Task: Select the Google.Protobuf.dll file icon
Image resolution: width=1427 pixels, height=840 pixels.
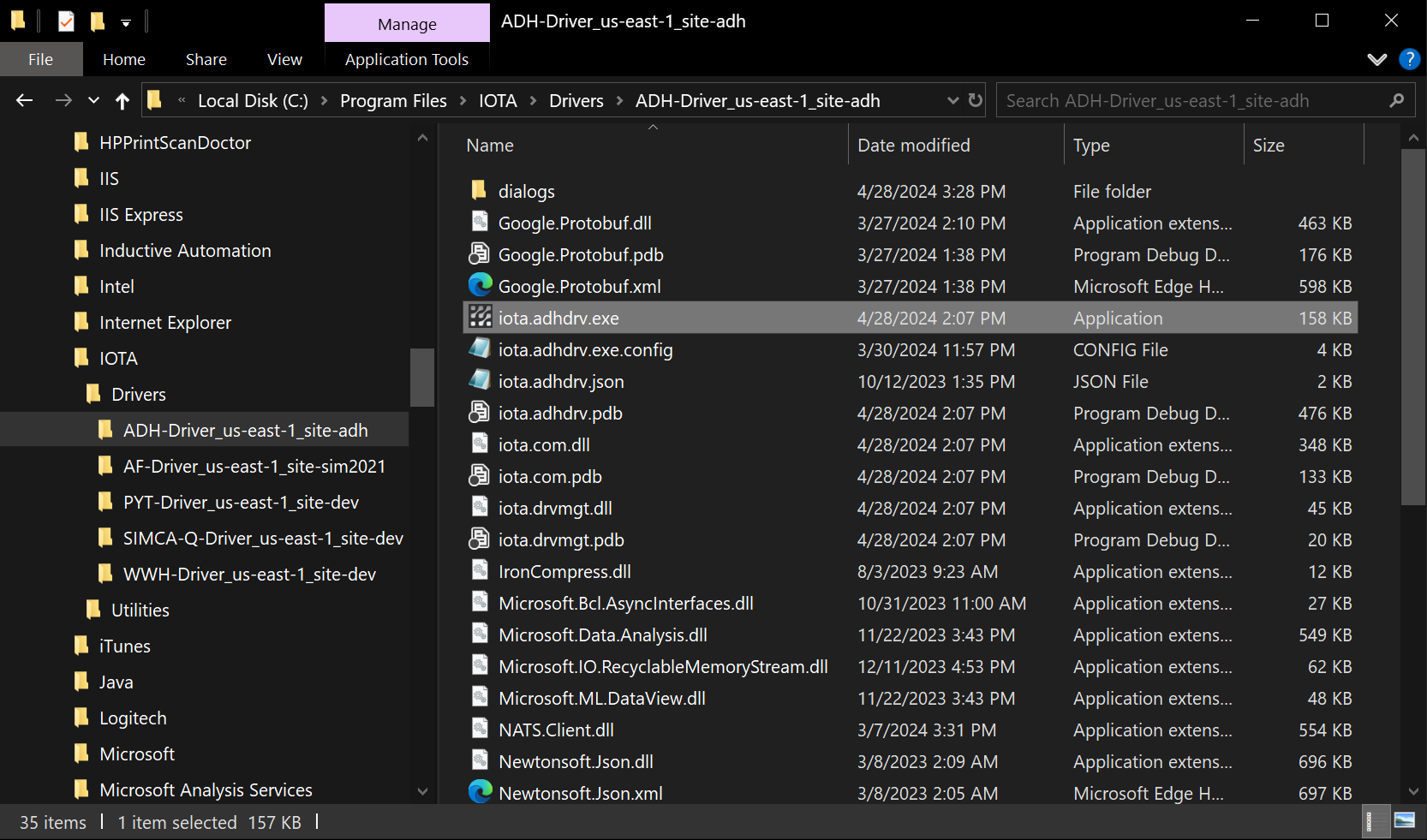Action: click(x=480, y=222)
